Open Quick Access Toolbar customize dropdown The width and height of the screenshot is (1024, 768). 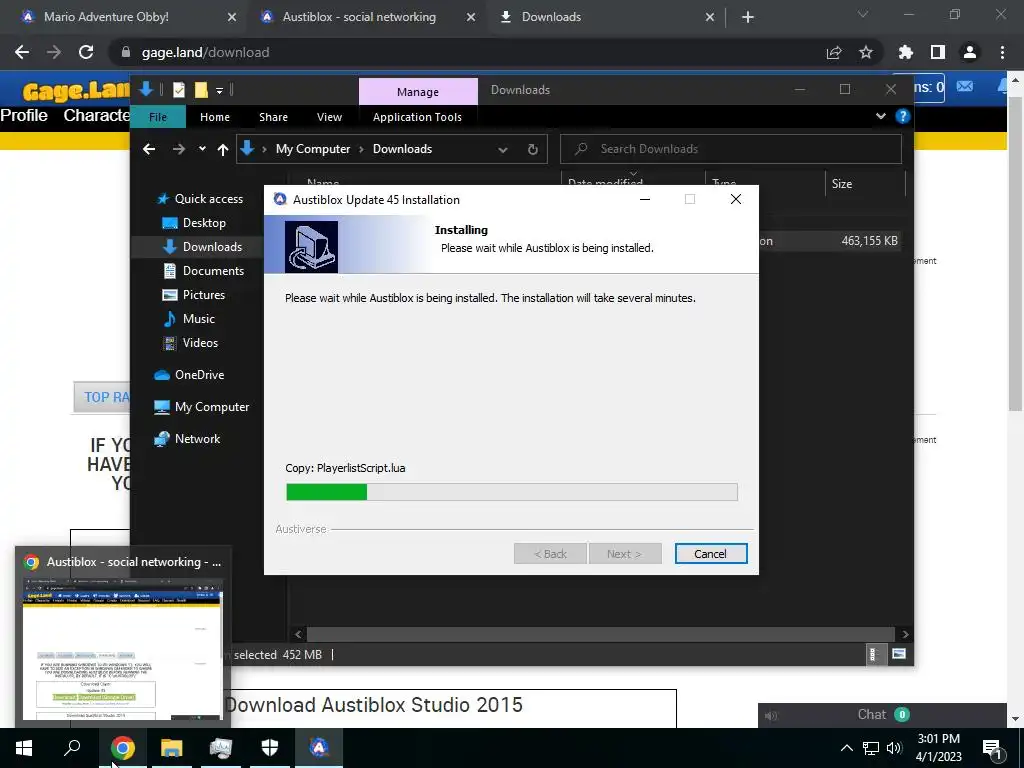pos(220,90)
